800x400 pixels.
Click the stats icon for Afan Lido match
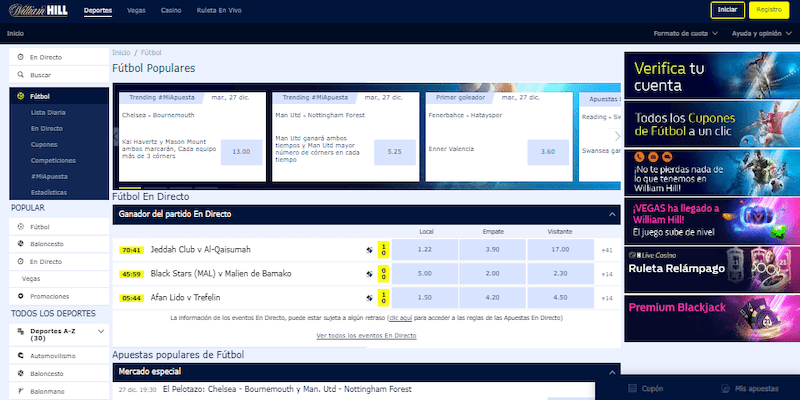[369, 298]
